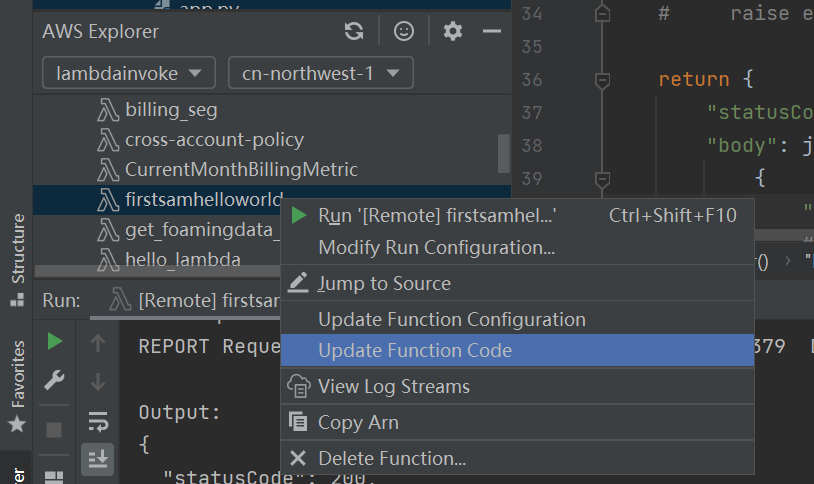
Task: Click the return keyword in editor
Action: click(x=694, y=79)
